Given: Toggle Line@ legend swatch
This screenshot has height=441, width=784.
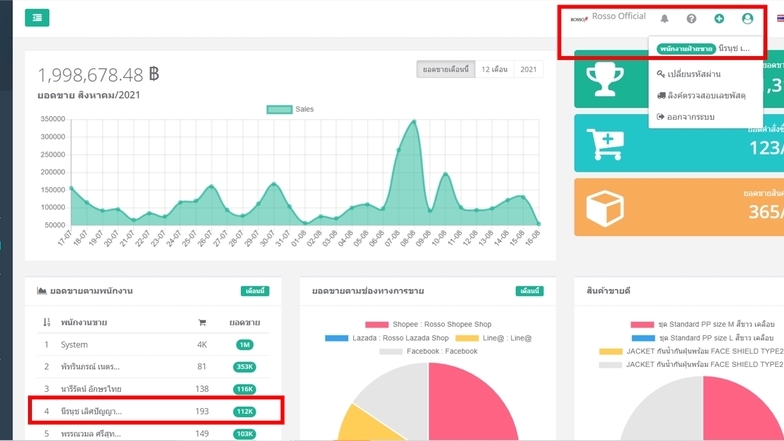Looking at the screenshot, I should click(x=467, y=338).
